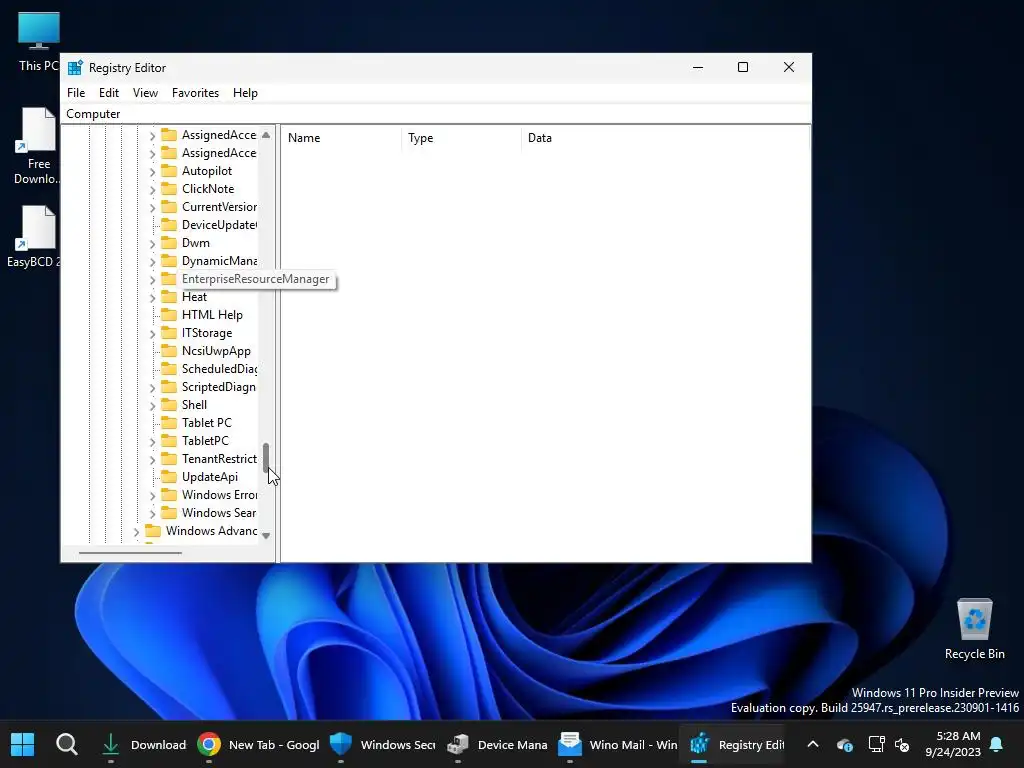The image size is (1024, 768).
Task: Click the Name column header
Action: 342,138
